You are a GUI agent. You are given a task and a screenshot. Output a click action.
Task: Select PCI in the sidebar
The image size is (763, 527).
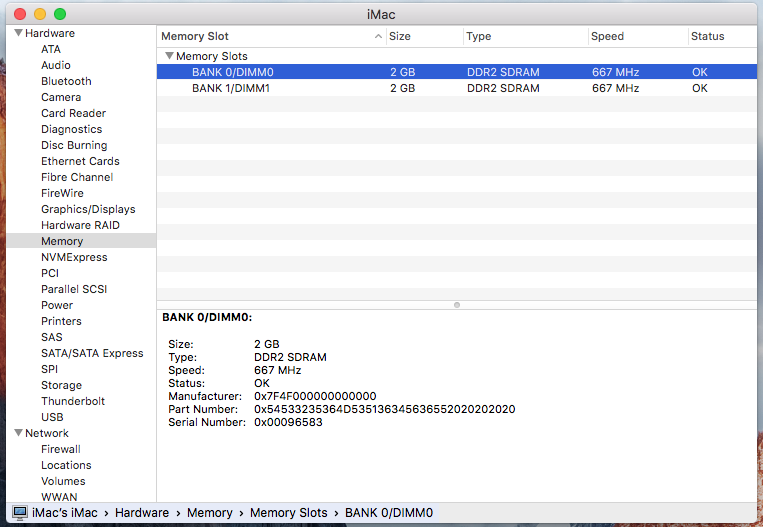coord(50,273)
